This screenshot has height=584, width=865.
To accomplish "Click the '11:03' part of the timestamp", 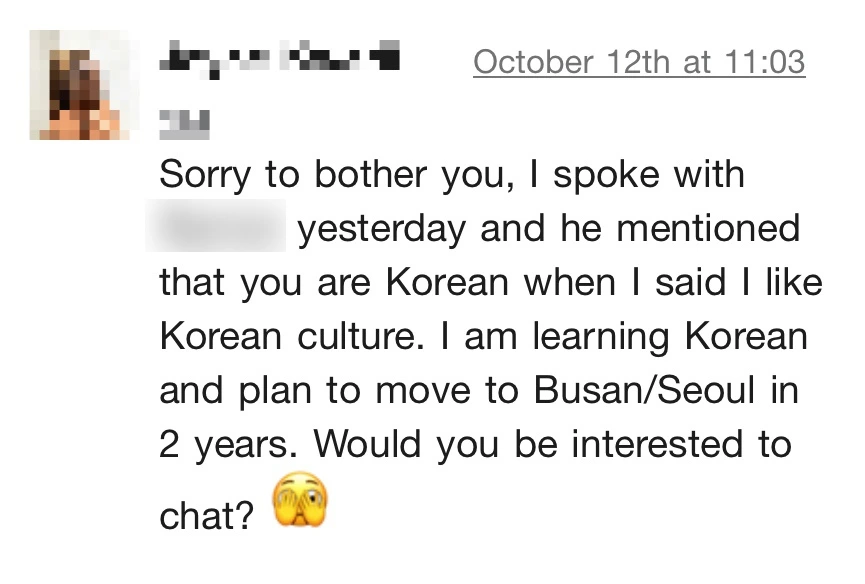I will click(765, 62).
